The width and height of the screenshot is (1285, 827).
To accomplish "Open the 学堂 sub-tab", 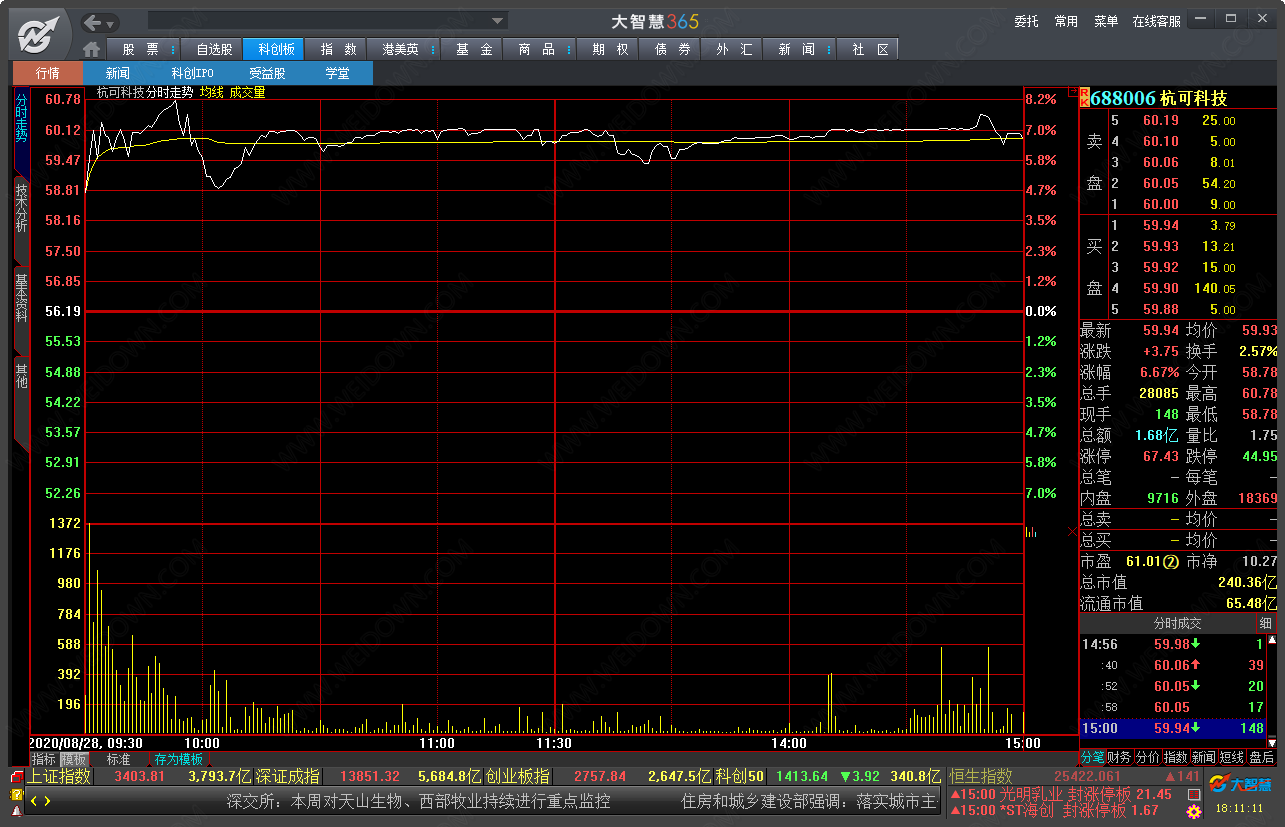I will (x=337, y=73).
